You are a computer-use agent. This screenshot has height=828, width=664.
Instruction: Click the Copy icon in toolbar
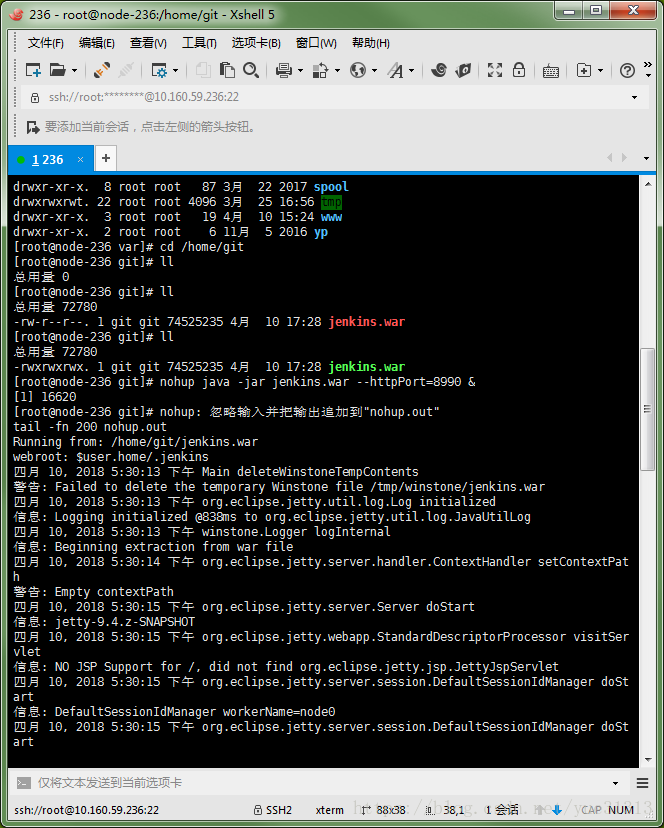(x=203, y=70)
